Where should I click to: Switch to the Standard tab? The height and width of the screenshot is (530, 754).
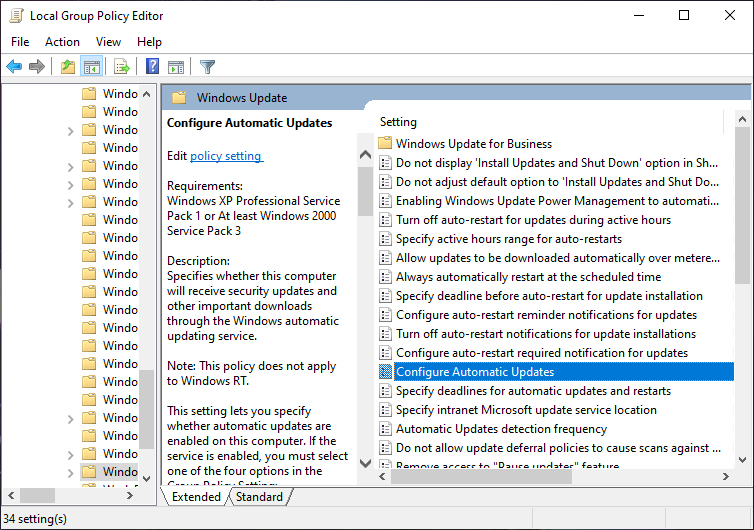pos(259,497)
